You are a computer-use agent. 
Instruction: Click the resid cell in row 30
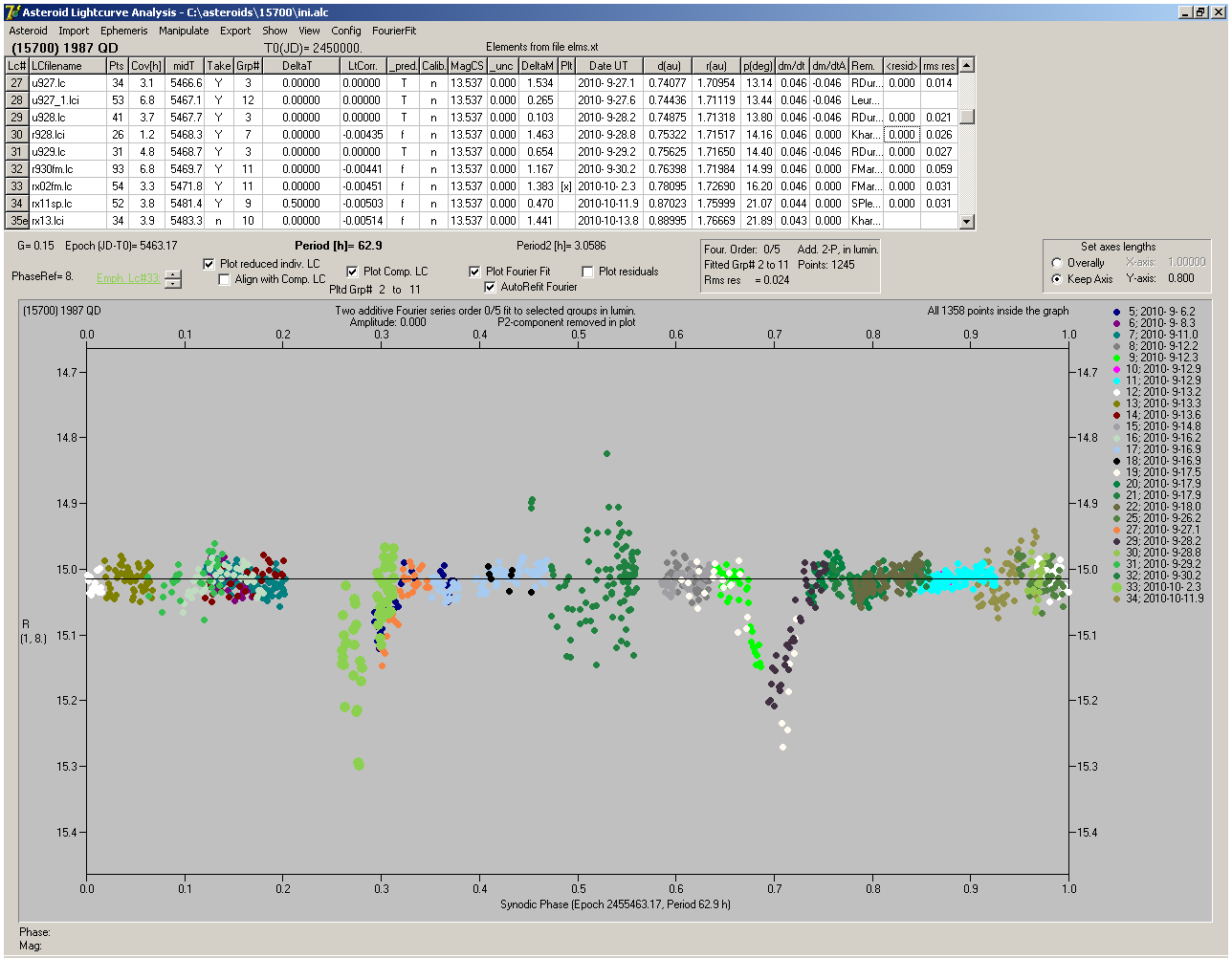(902, 135)
